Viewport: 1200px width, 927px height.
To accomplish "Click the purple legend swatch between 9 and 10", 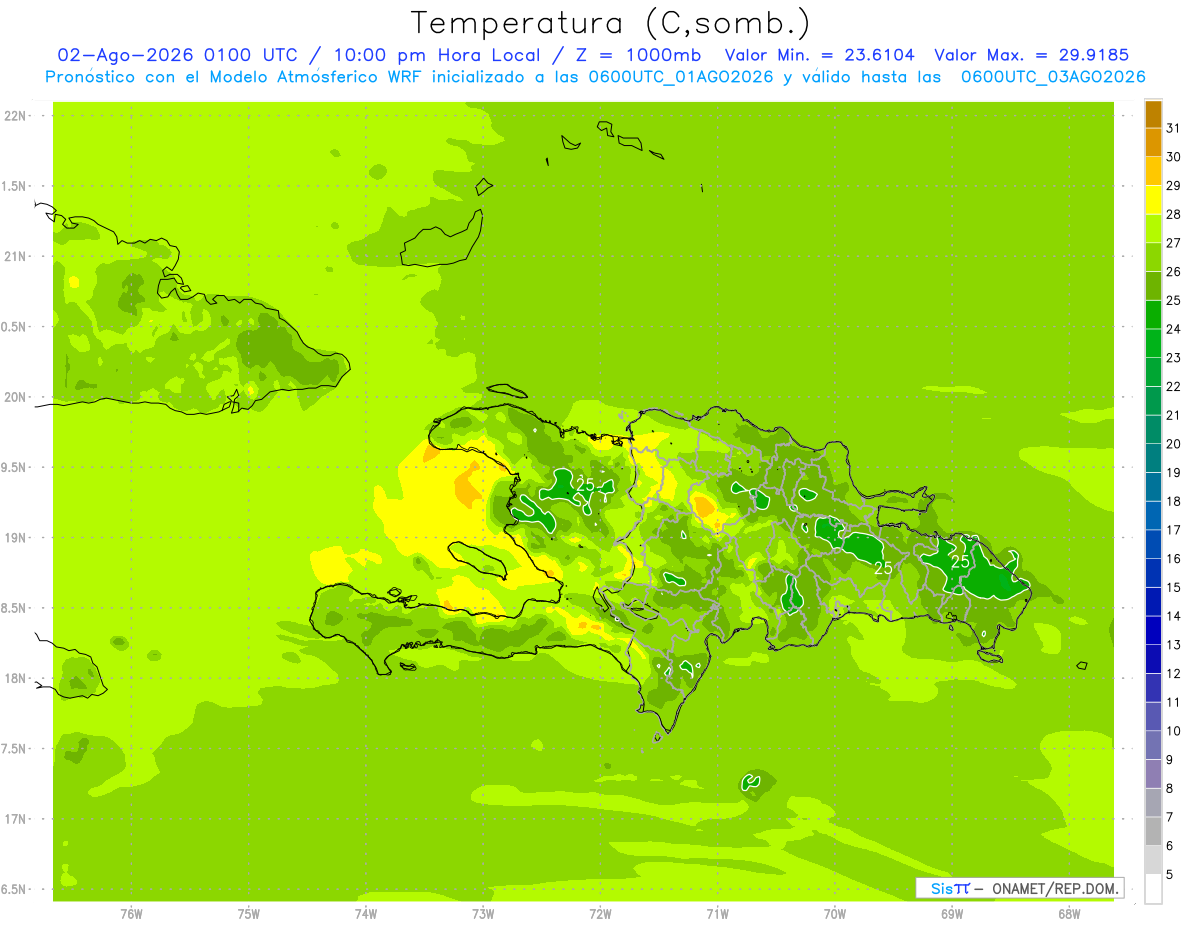I will [x=1153, y=745].
